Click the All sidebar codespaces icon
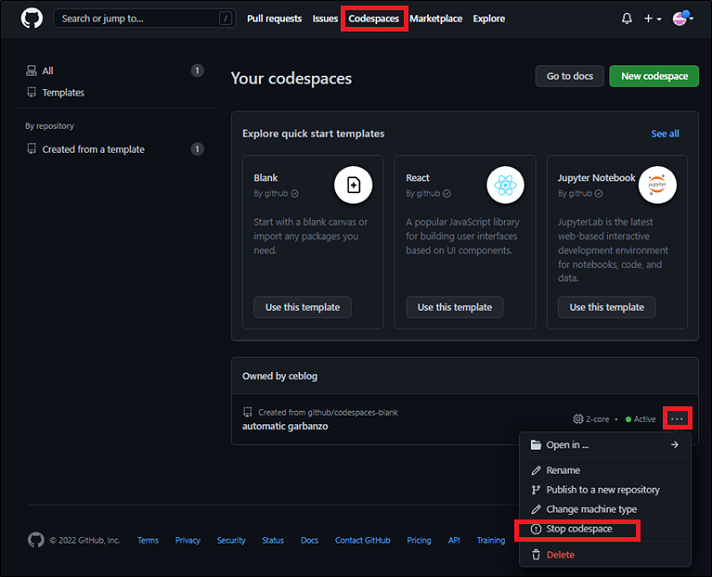712x577 pixels. [x=31, y=70]
